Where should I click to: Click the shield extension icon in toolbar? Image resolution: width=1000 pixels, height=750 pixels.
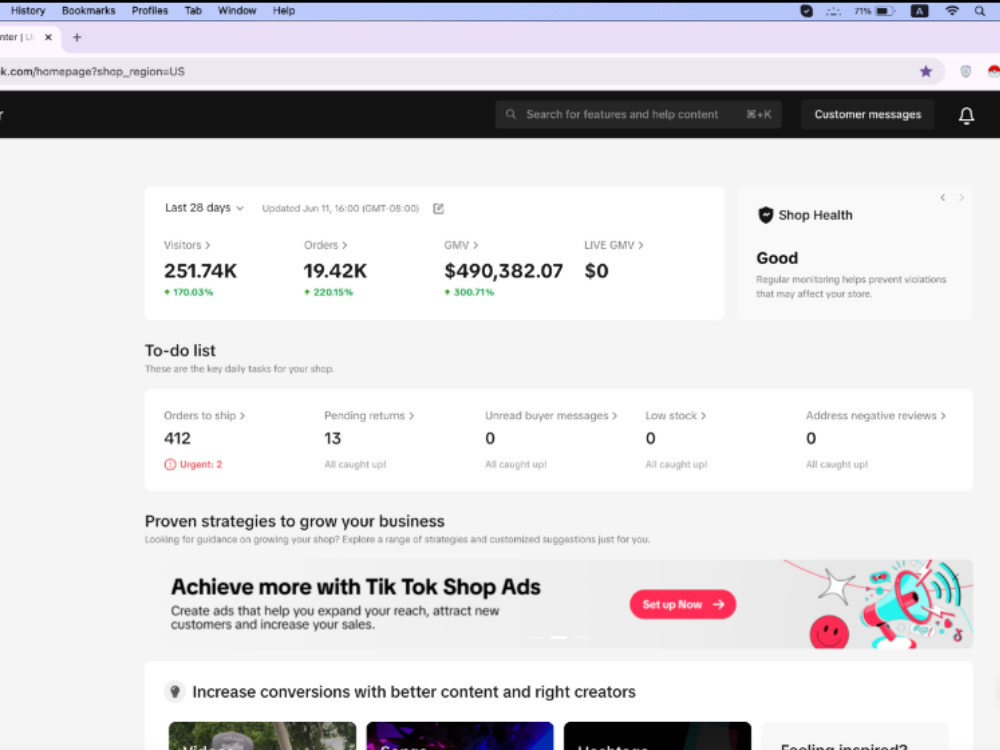(x=966, y=71)
